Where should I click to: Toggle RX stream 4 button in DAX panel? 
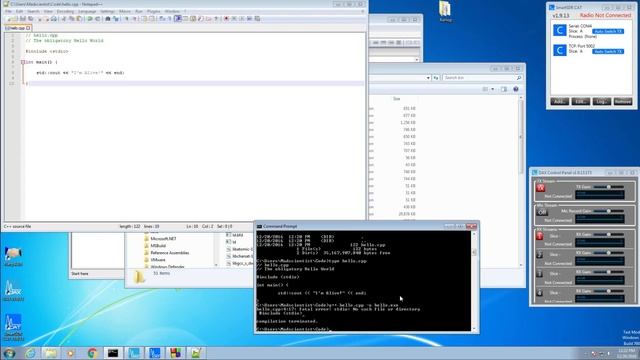click(x=539, y=293)
